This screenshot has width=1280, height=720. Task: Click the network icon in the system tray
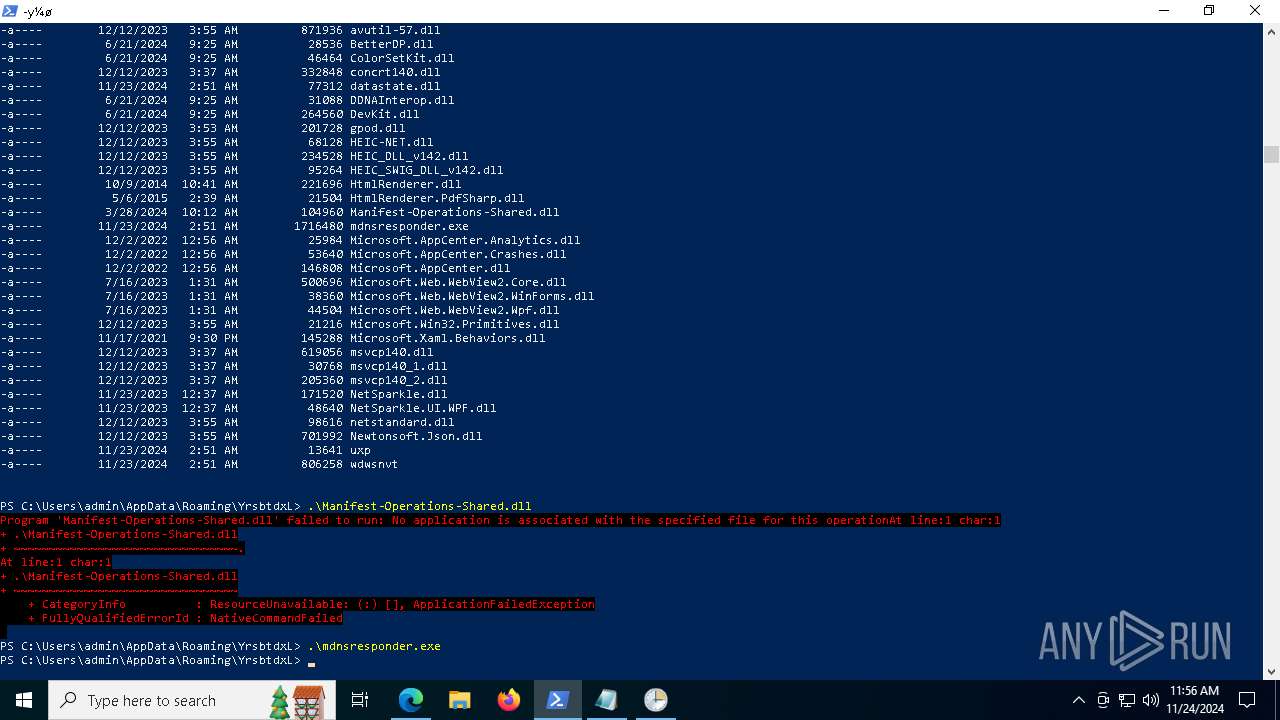1127,700
